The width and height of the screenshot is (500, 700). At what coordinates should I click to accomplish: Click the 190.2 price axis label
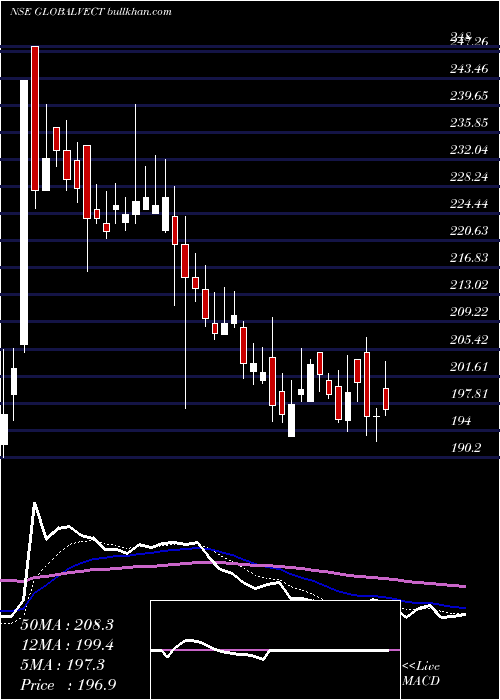click(466, 448)
